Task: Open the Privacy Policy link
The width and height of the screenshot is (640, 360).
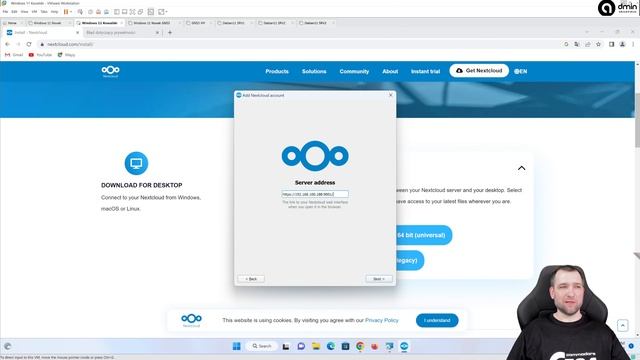Action: coord(382,320)
